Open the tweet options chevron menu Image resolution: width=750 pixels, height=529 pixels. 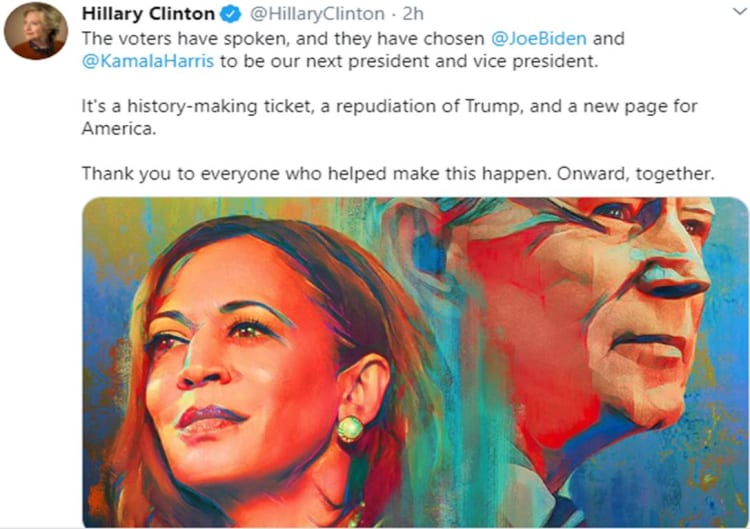pos(737,14)
